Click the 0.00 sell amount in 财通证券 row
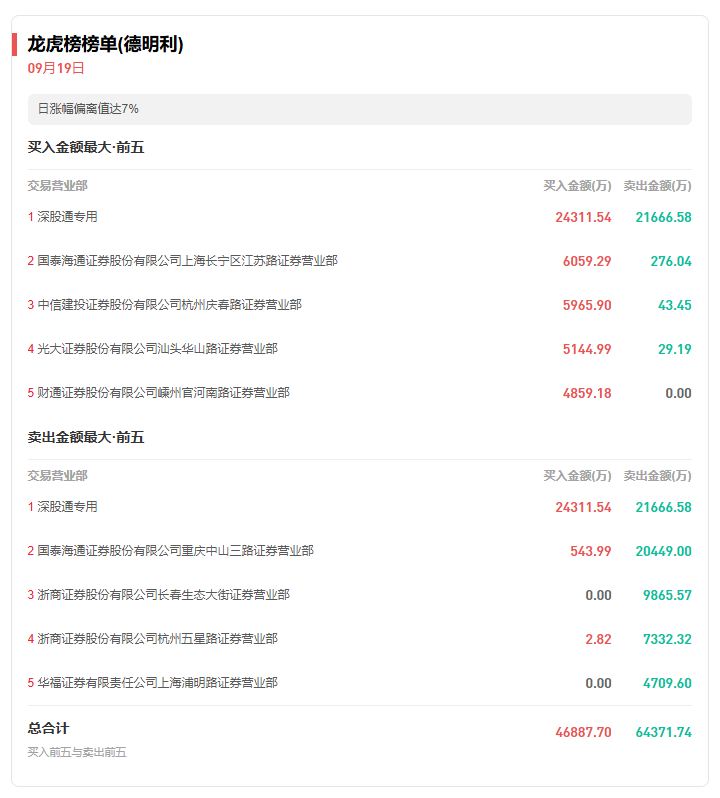Screen dimensions: 720x798 [678, 393]
